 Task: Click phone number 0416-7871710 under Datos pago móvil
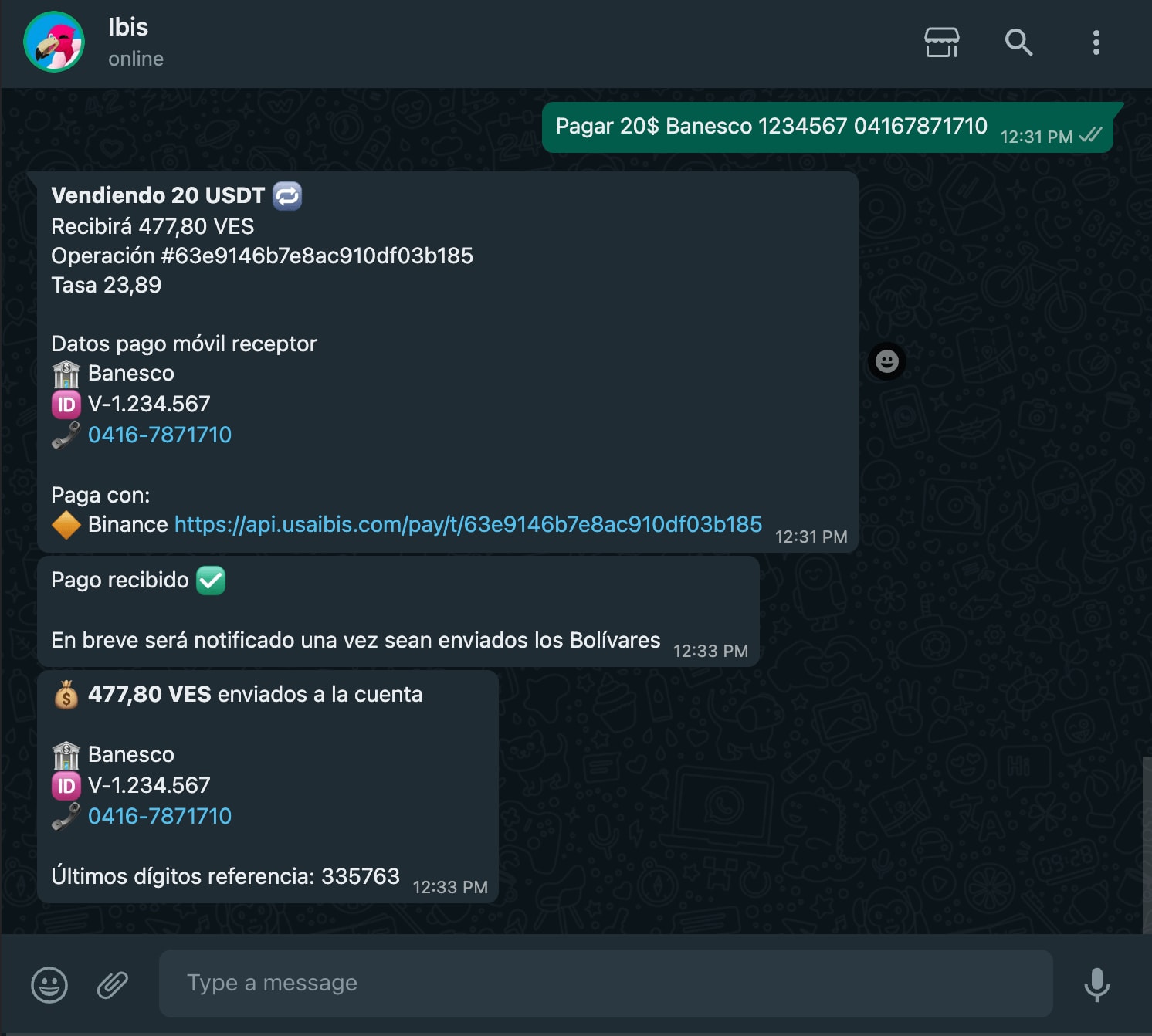point(160,435)
